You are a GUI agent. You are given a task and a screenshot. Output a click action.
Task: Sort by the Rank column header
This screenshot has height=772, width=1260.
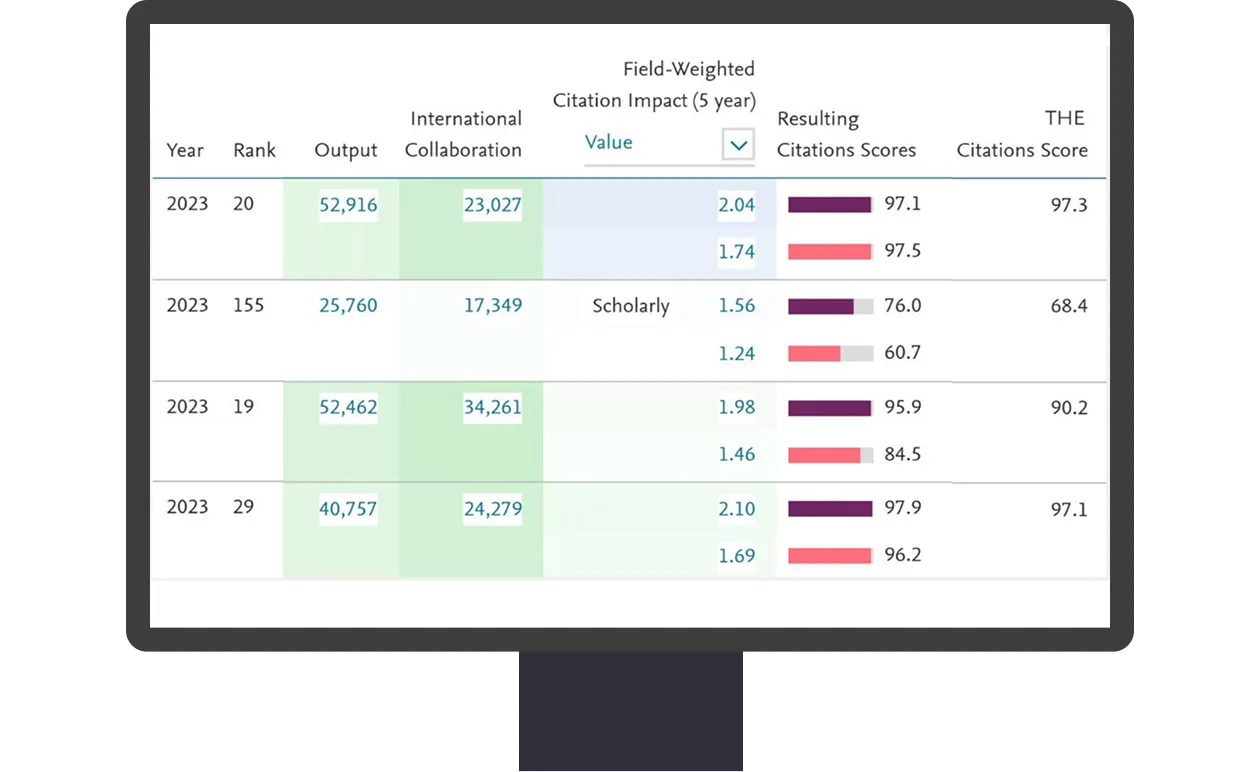255,150
